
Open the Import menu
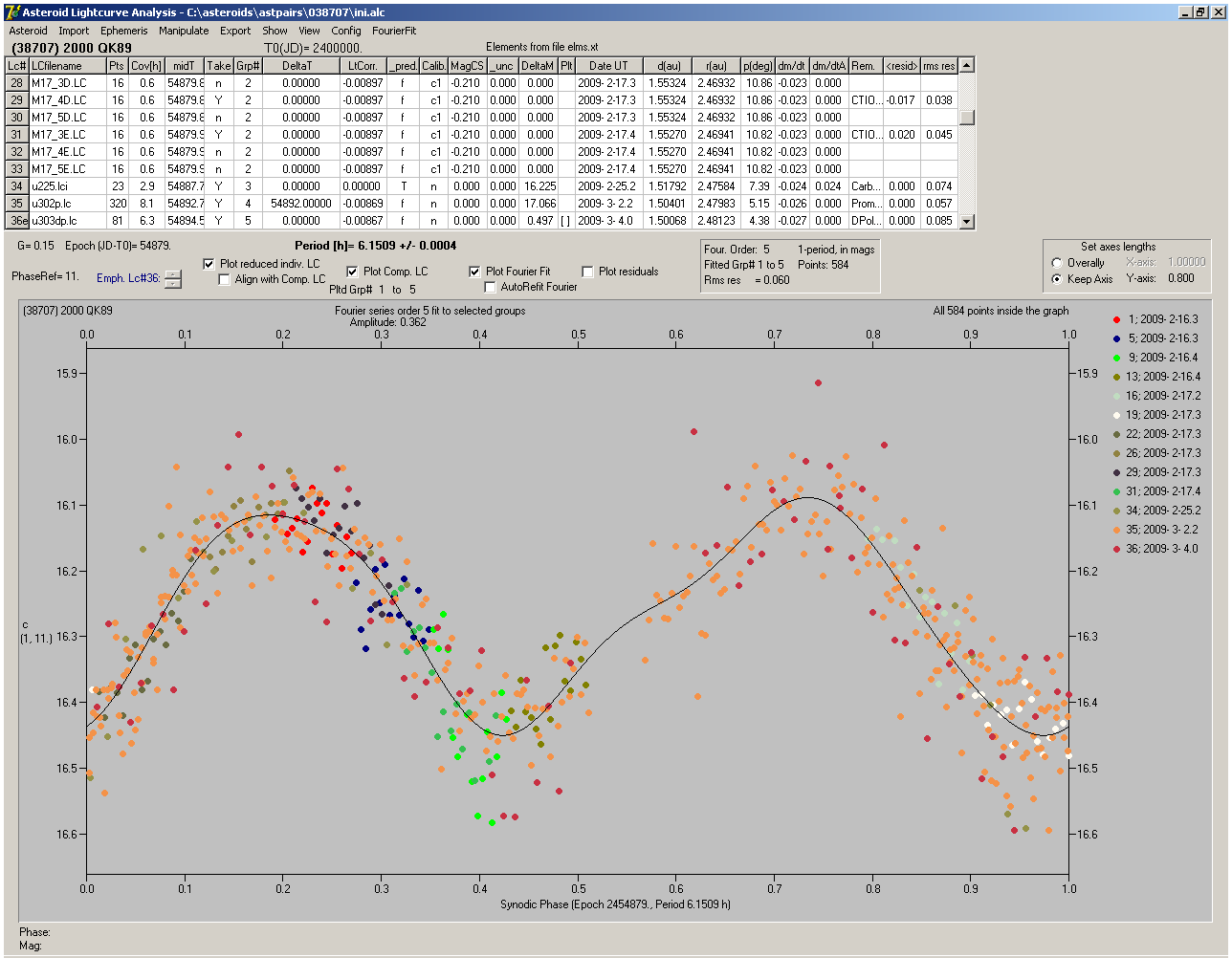(x=74, y=31)
